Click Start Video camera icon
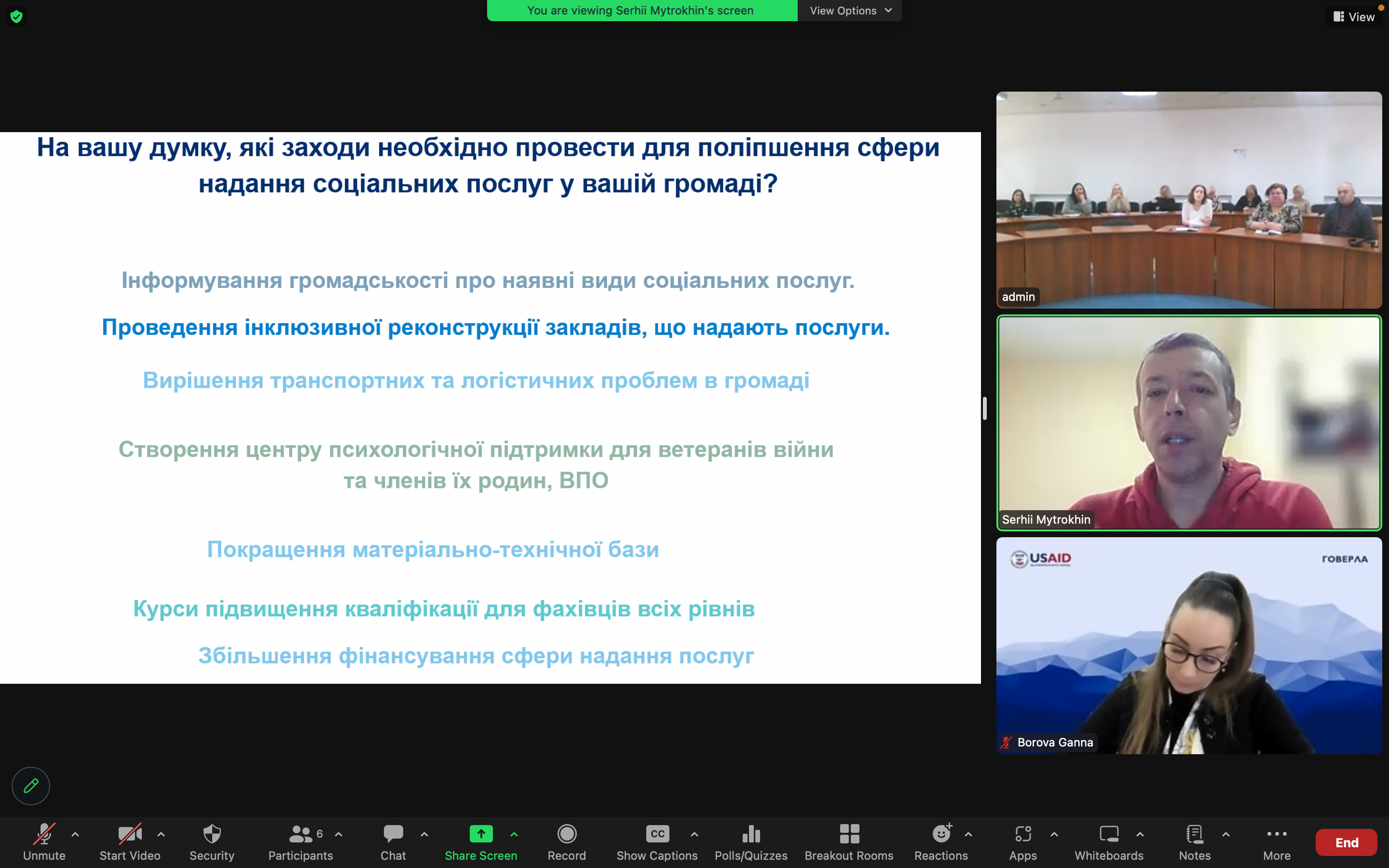The image size is (1389, 868). click(x=130, y=834)
